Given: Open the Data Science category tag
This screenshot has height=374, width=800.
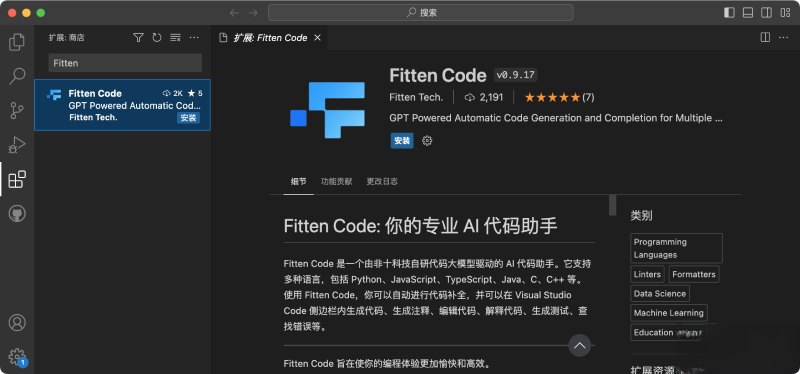Looking at the screenshot, I should [x=660, y=293].
